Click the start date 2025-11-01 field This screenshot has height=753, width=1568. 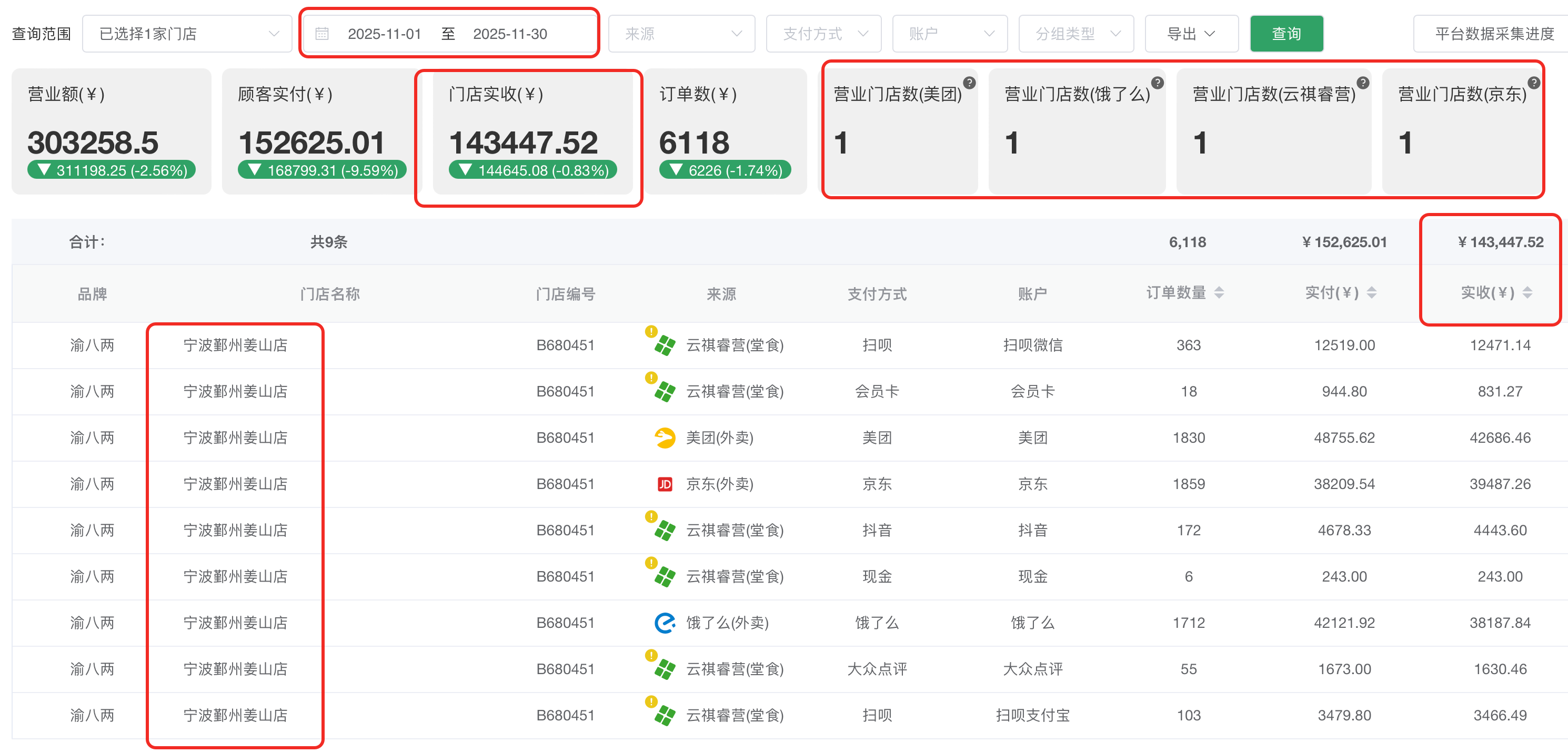(384, 34)
